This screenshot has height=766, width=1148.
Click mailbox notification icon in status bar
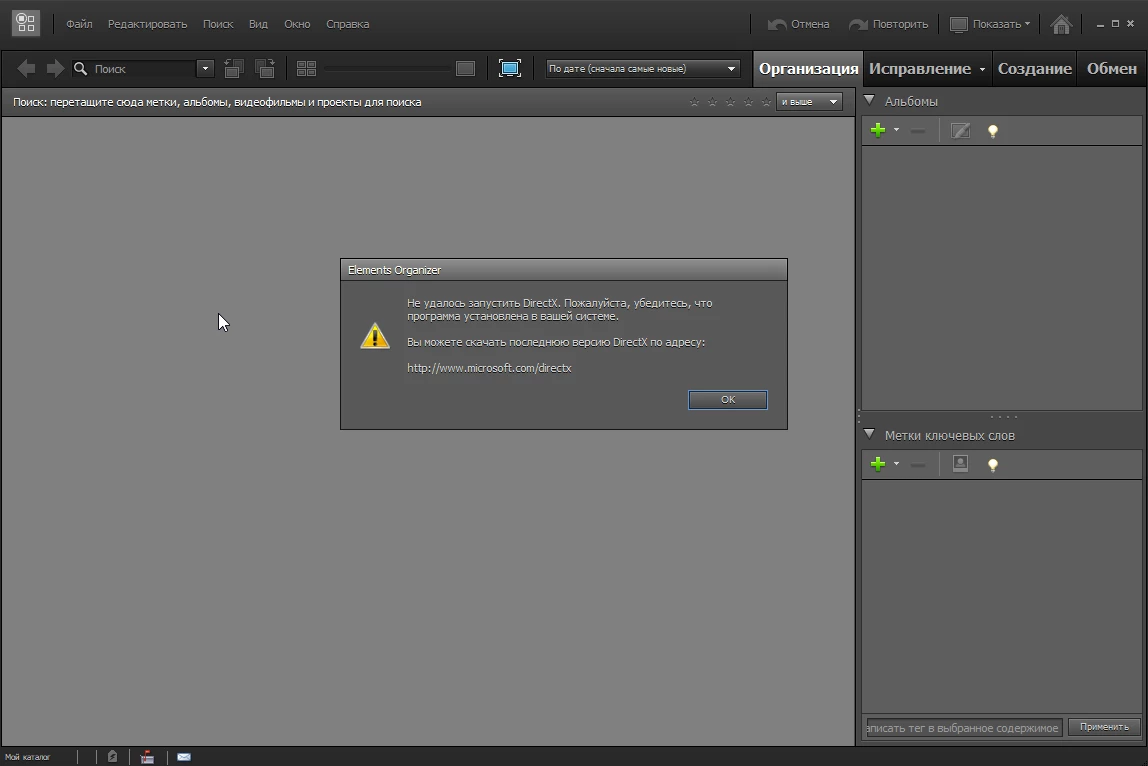point(147,756)
